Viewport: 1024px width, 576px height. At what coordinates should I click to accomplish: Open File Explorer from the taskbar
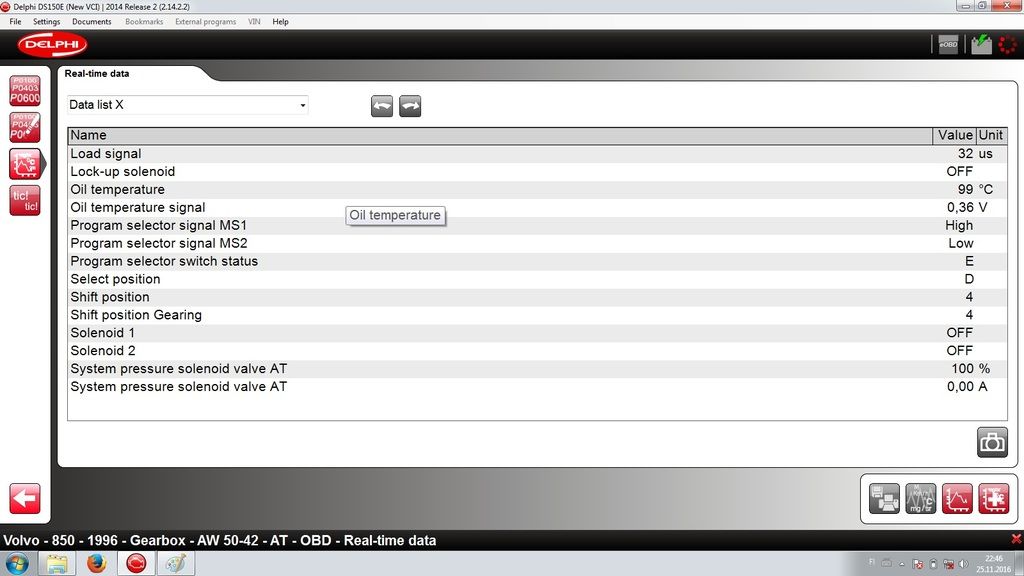click(57, 563)
